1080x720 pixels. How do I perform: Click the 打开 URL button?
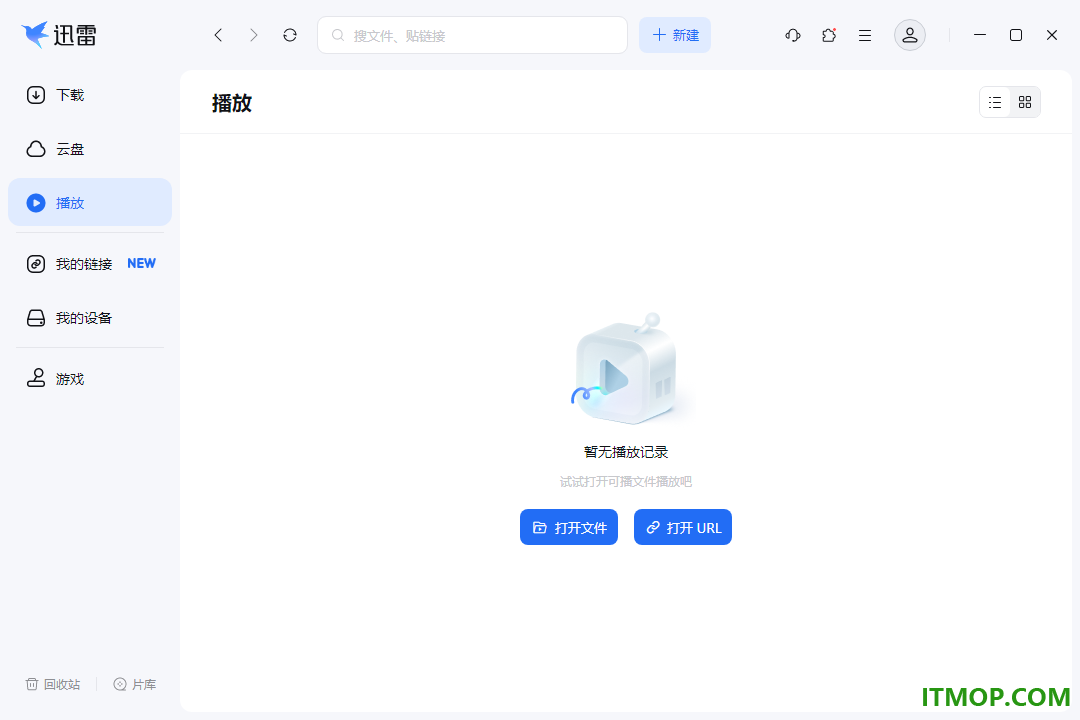(683, 527)
